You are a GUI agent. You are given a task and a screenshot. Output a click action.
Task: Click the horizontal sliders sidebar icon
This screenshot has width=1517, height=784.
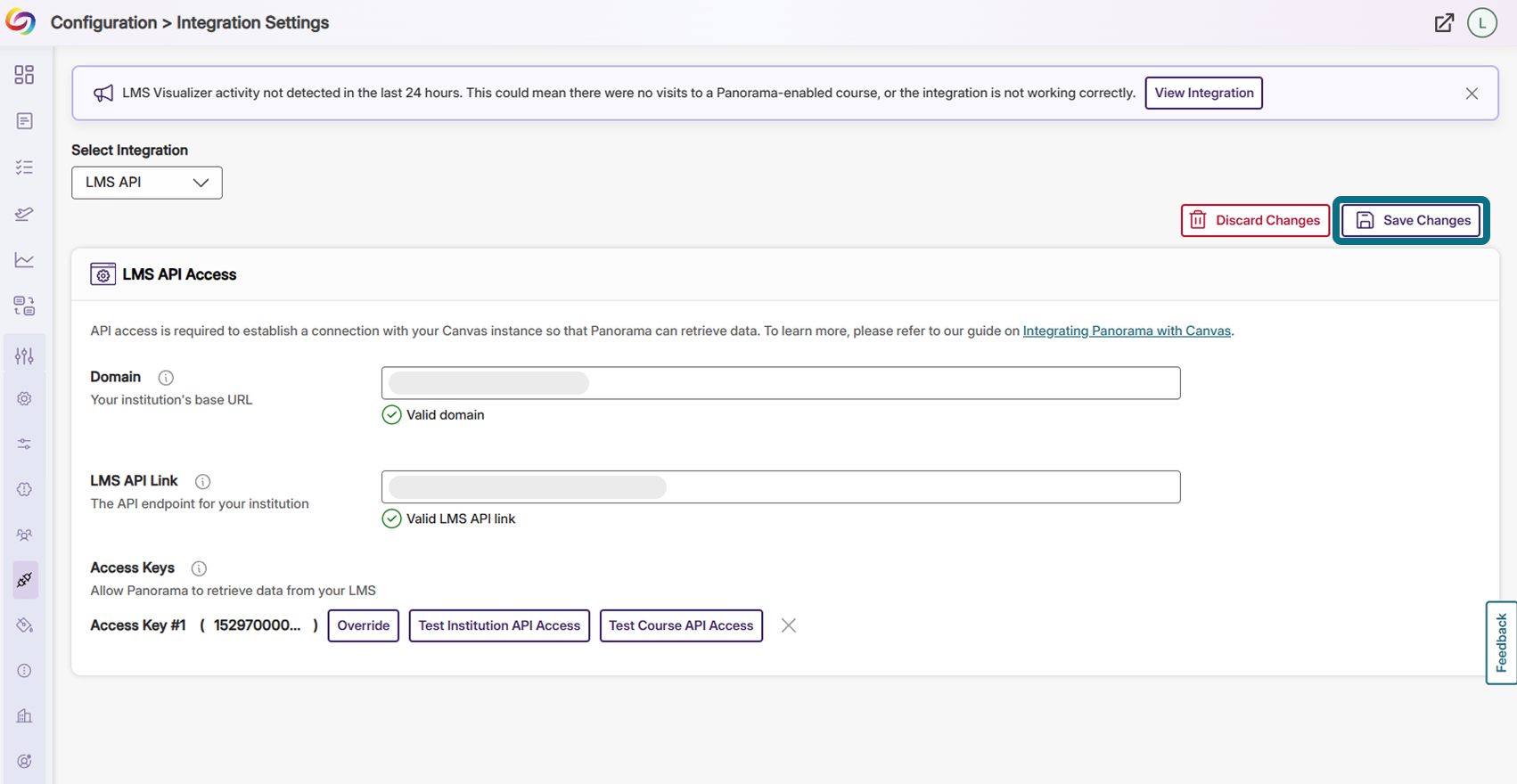tap(24, 444)
